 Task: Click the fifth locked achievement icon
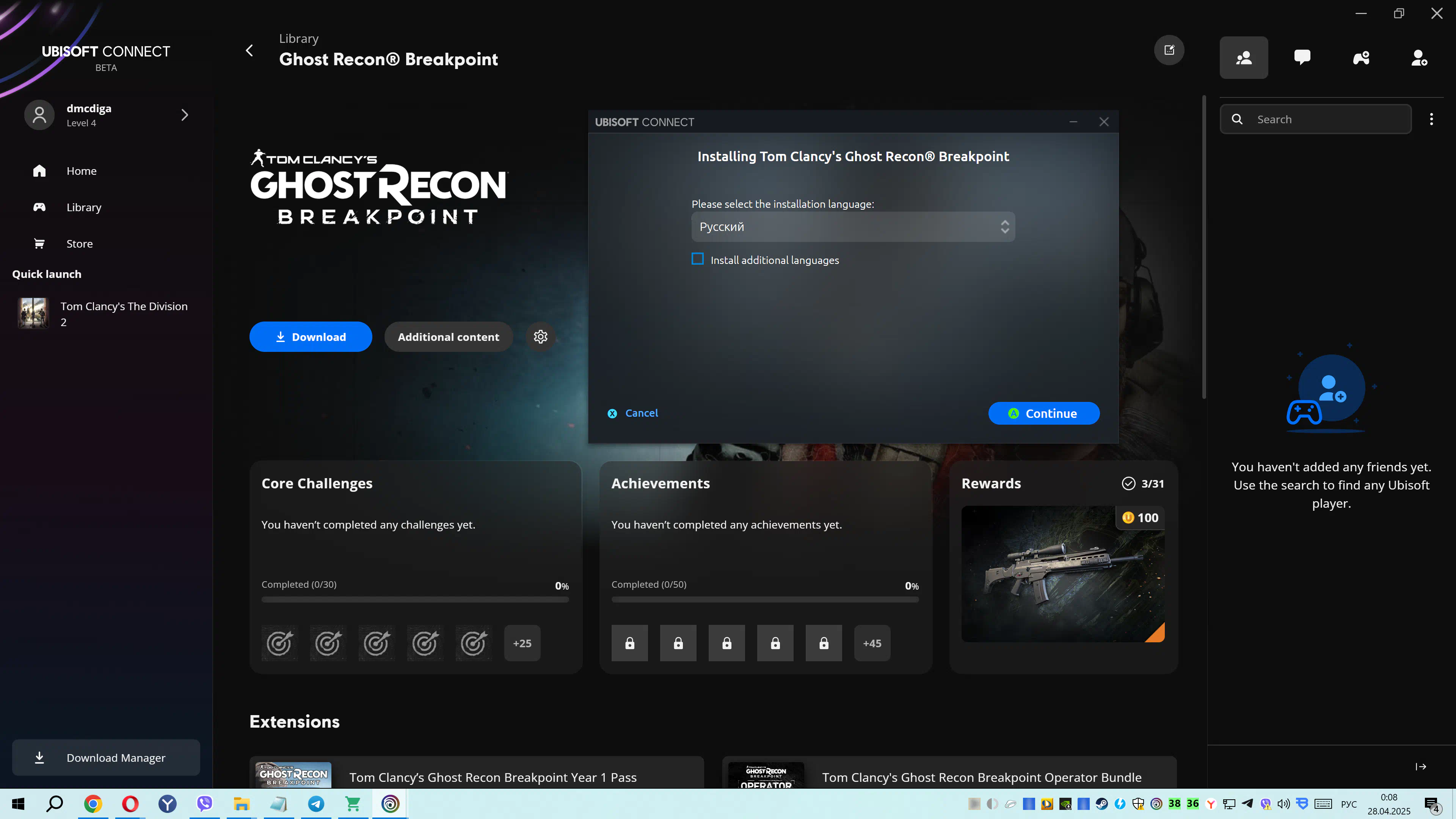(x=824, y=643)
